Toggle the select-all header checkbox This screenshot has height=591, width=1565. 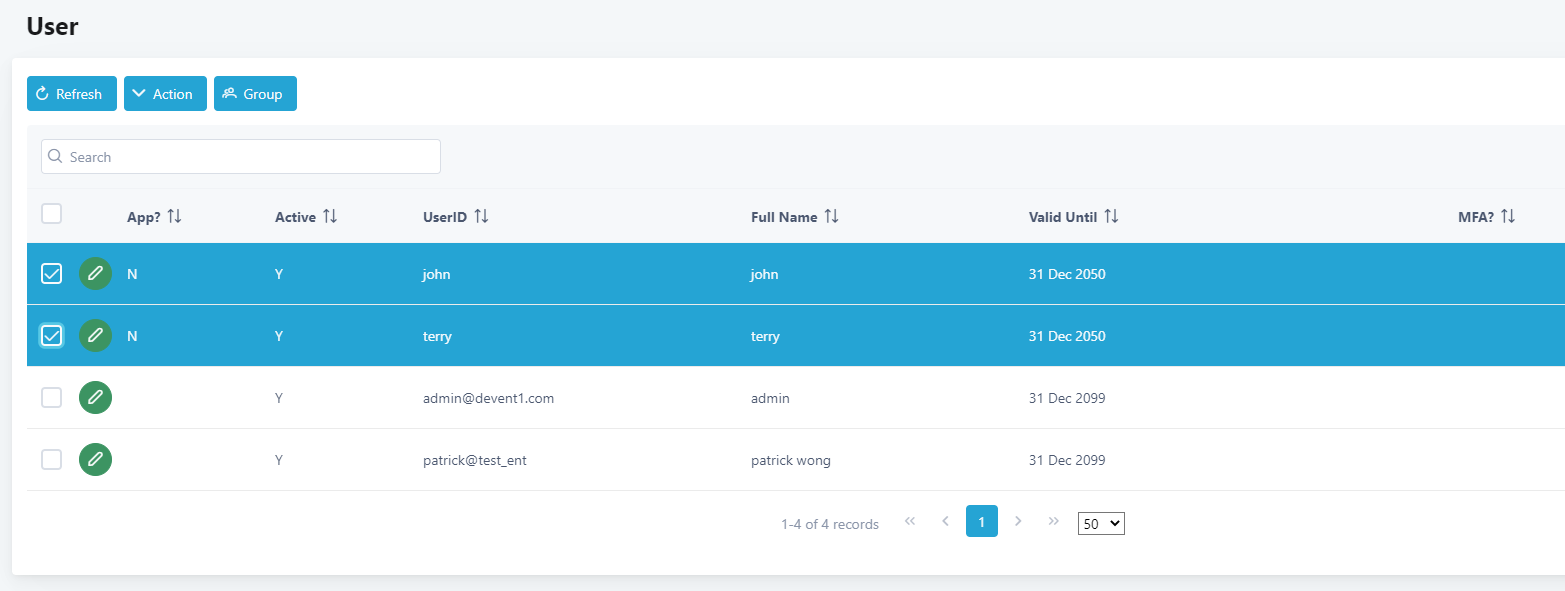point(51,214)
